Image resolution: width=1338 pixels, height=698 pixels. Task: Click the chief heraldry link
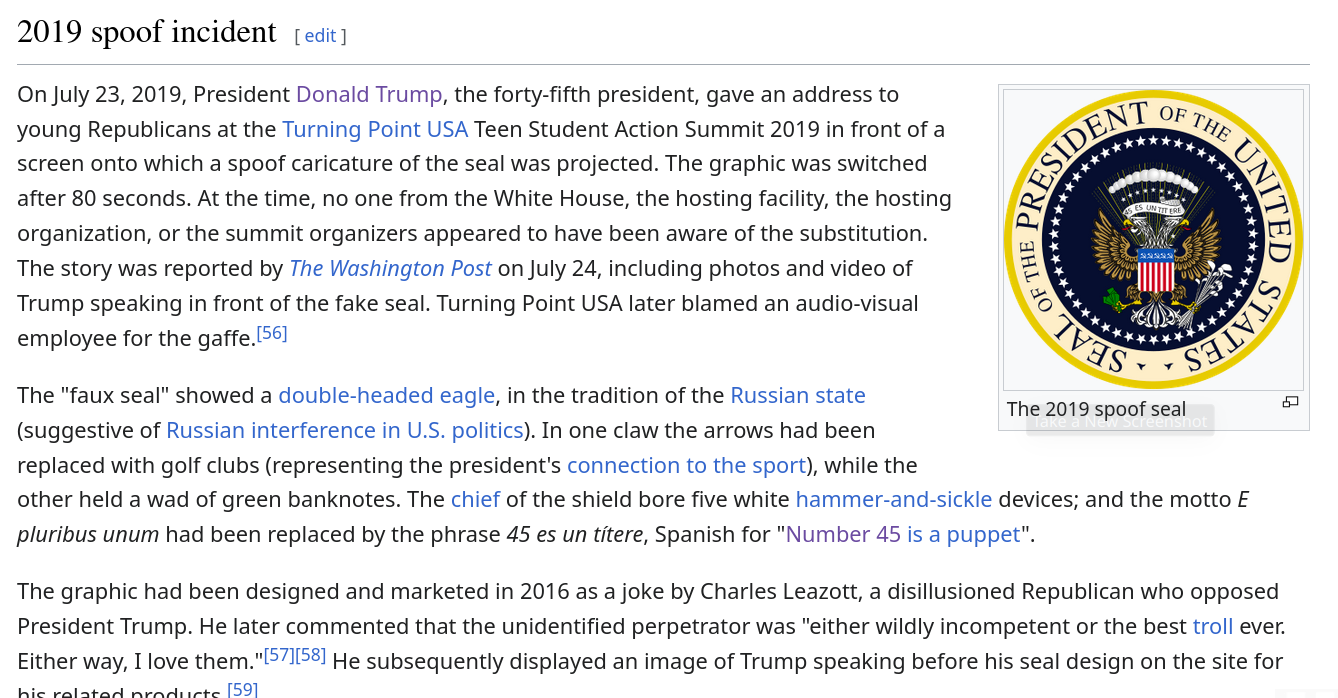(475, 500)
